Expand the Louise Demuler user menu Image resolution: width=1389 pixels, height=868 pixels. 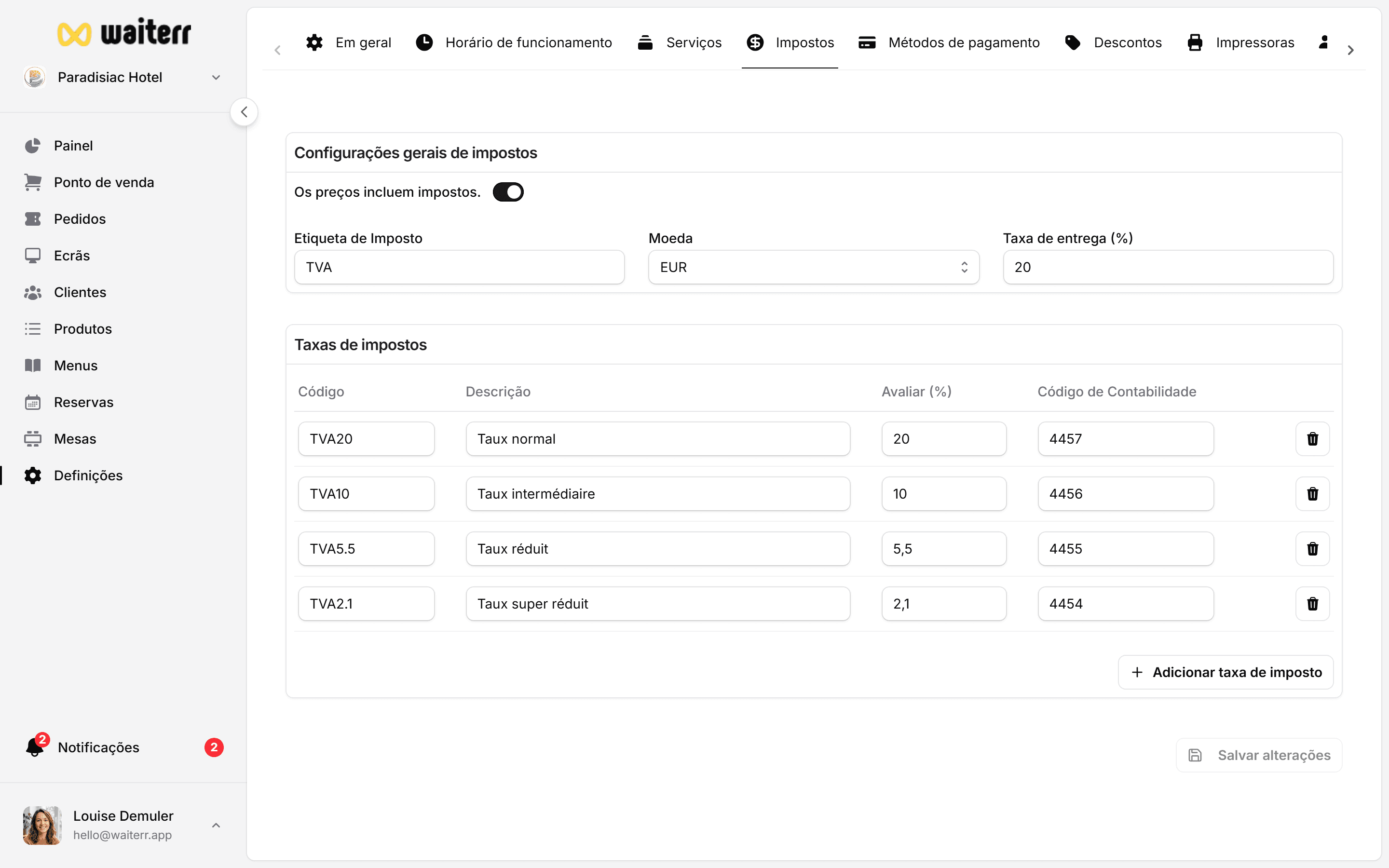coord(216,825)
